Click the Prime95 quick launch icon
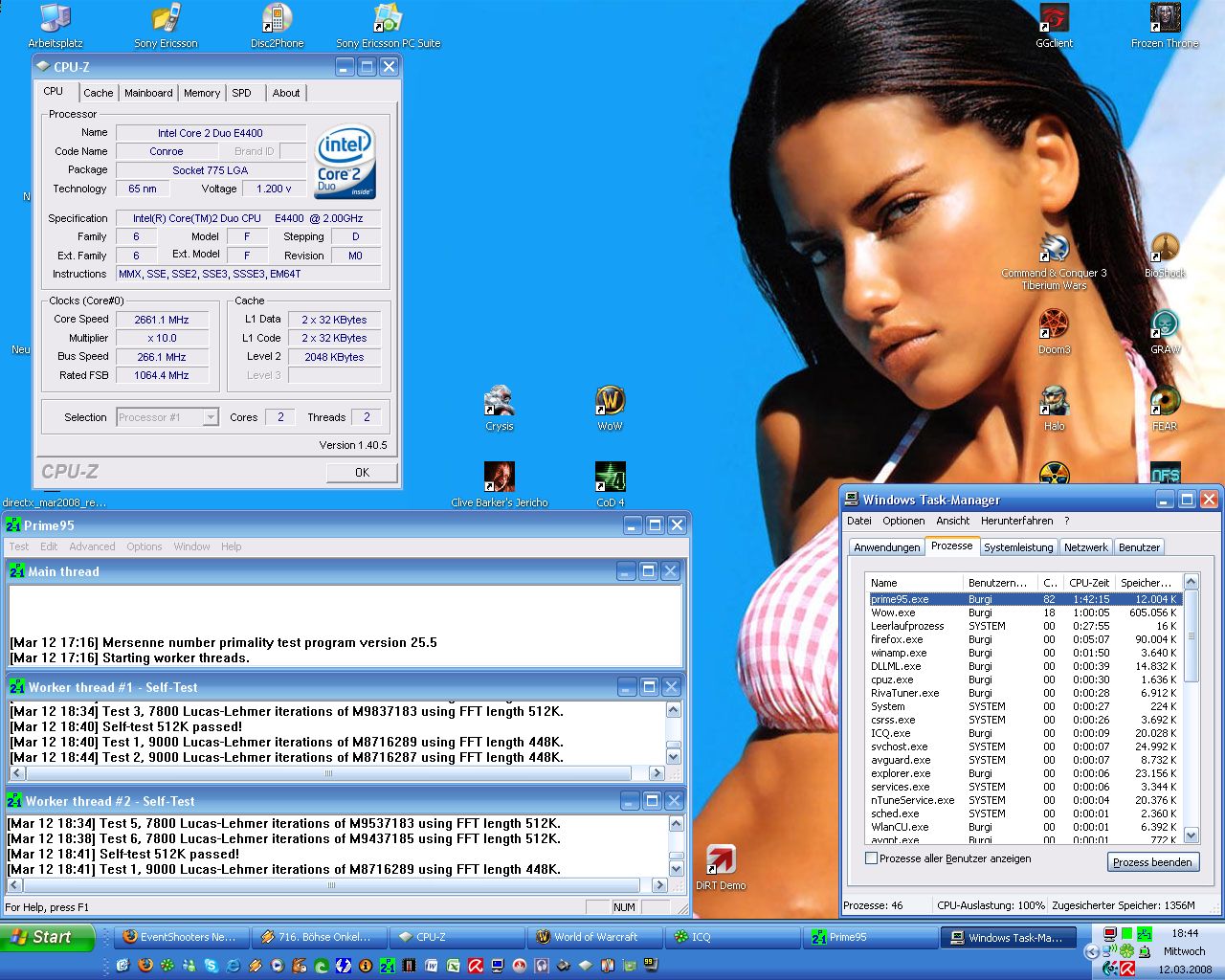The image size is (1225, 980). click(388, 966)
